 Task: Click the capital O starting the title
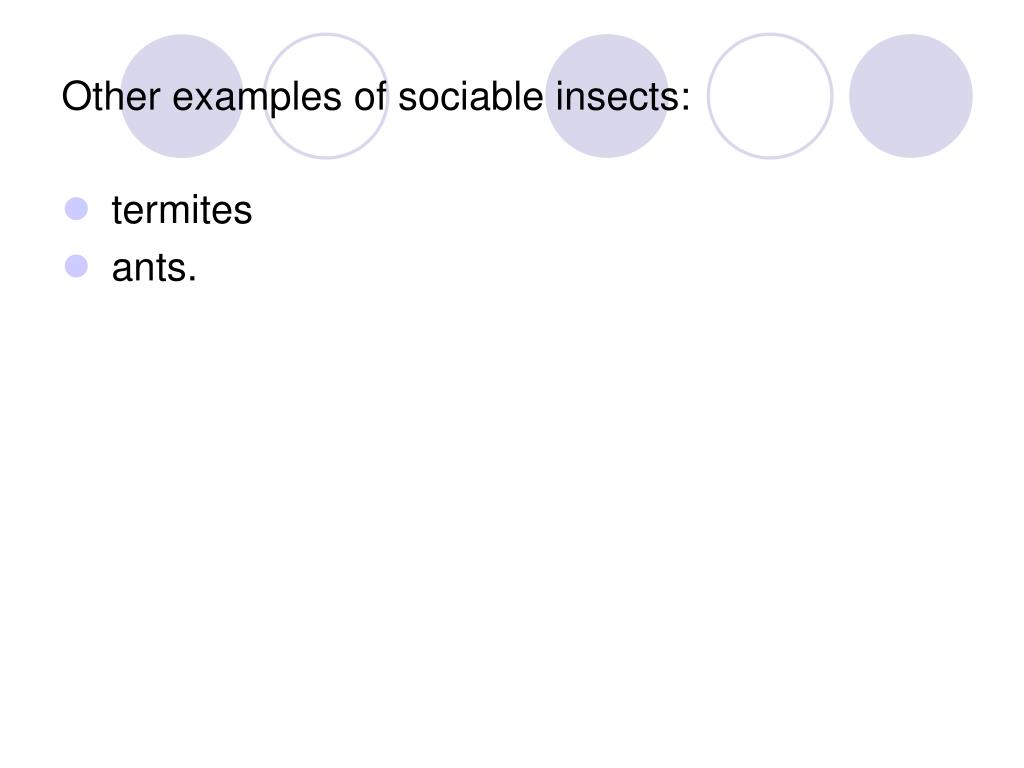(x=76, y=97)
